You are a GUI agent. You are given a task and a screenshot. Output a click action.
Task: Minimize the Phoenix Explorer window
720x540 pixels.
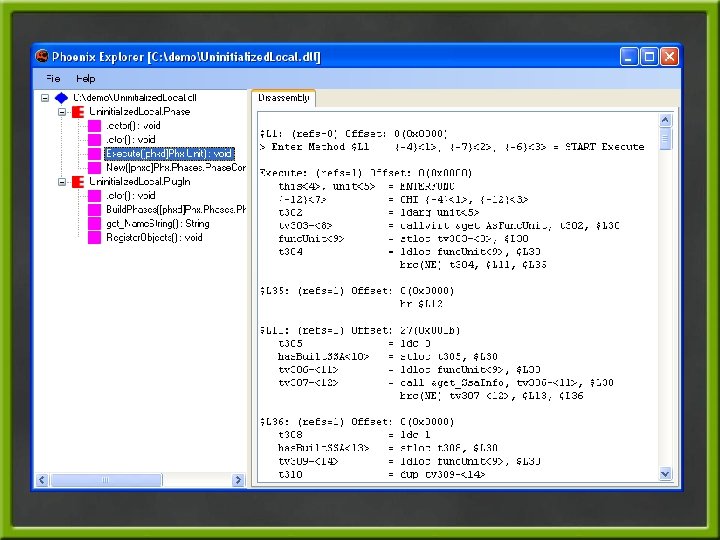[629, 57]
